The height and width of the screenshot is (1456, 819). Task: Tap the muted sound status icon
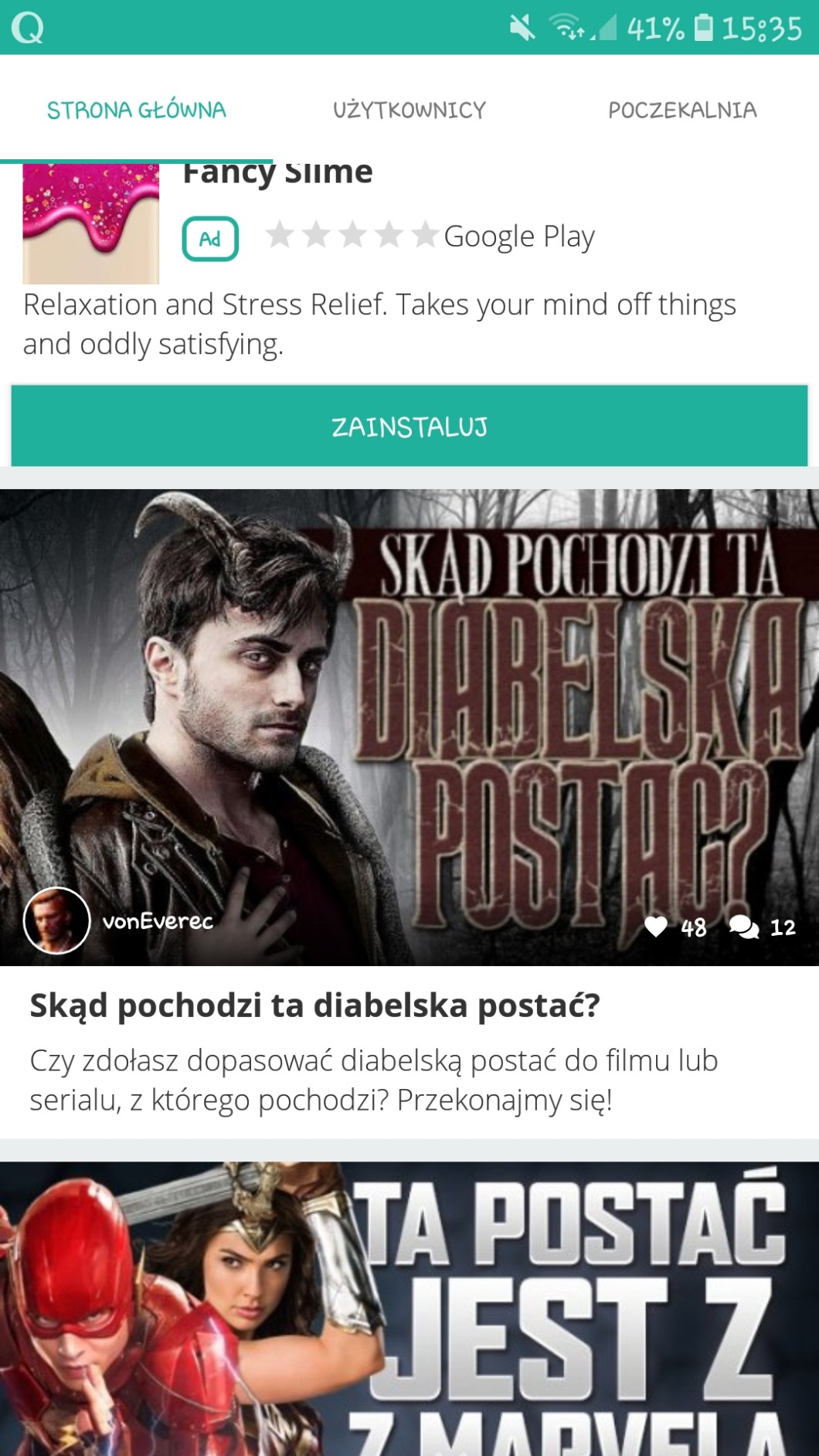click(522, 29)
